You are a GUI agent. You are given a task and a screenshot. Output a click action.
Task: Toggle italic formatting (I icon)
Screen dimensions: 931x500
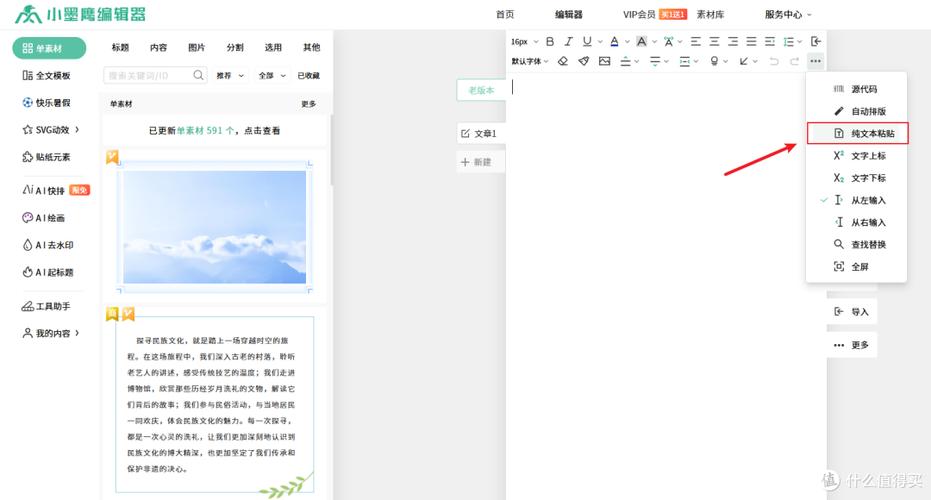pyautogui.click(x=568, y=42)
